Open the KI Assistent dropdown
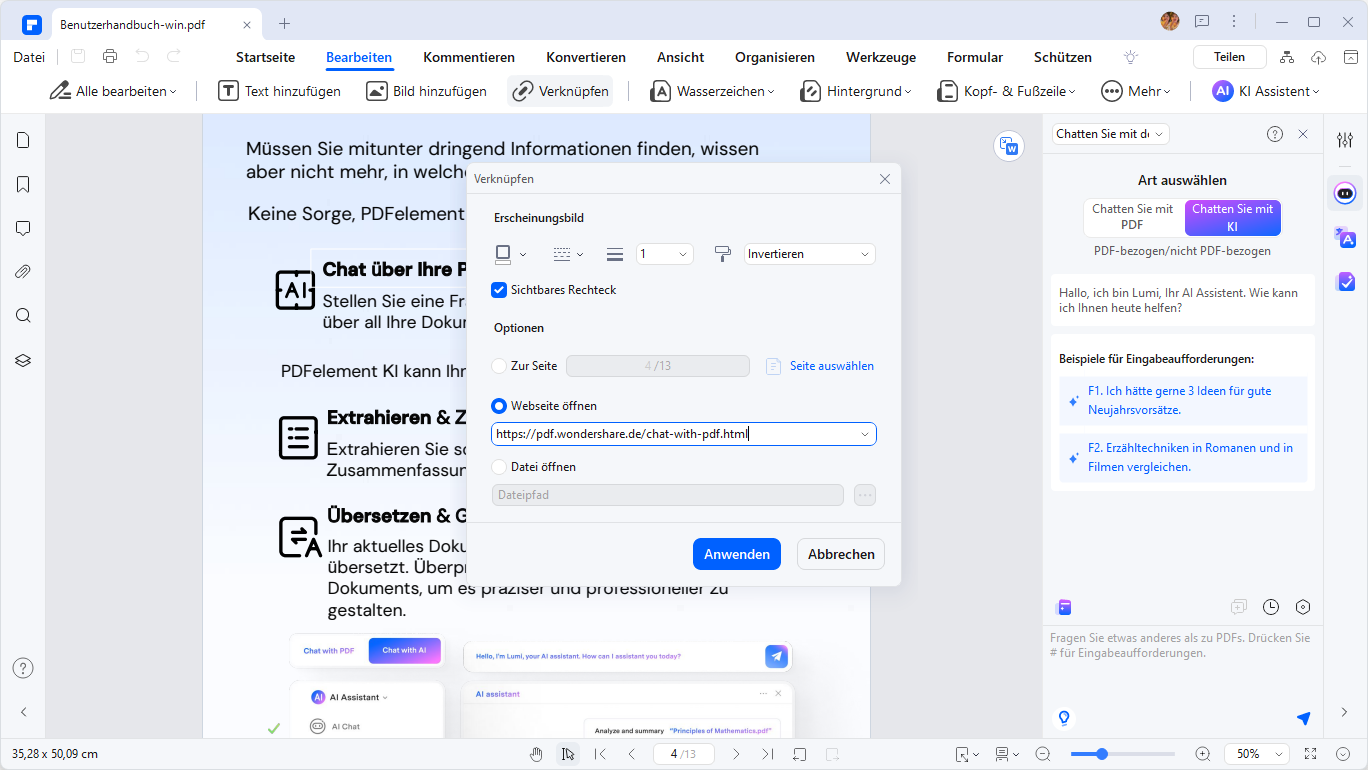 [x=1266, y=91]
